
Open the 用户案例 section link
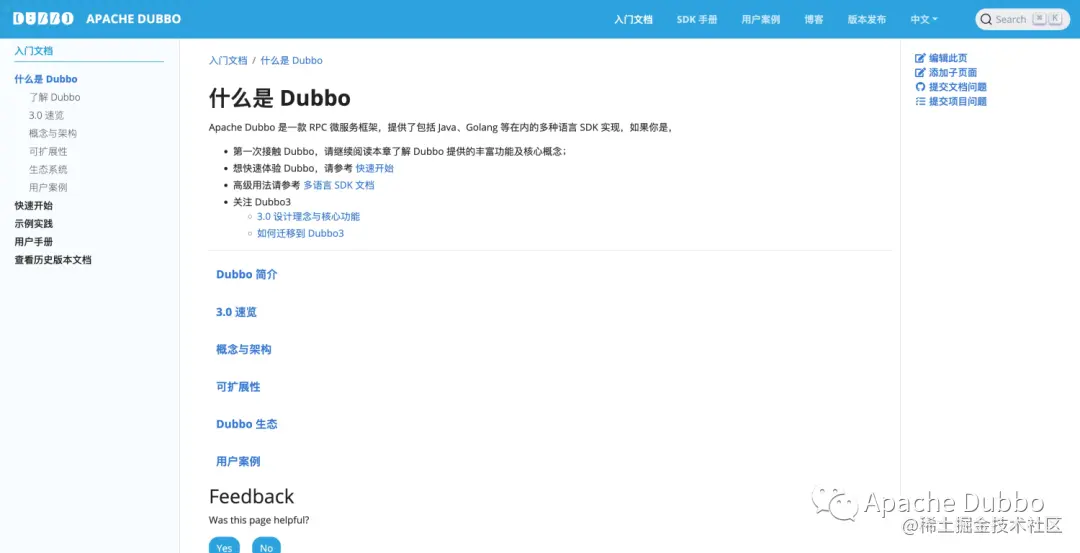[238, 461]
